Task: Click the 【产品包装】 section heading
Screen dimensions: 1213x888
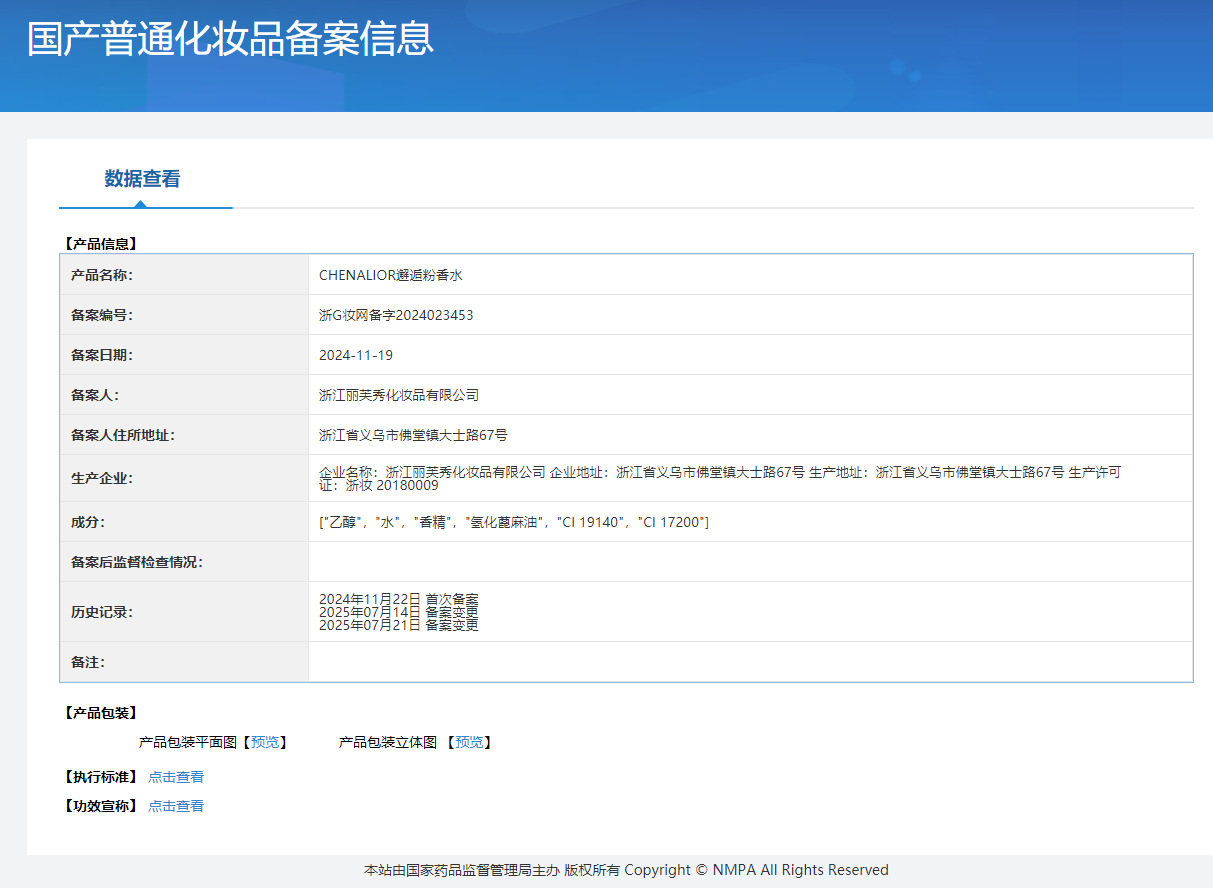Action: (99, 713)
